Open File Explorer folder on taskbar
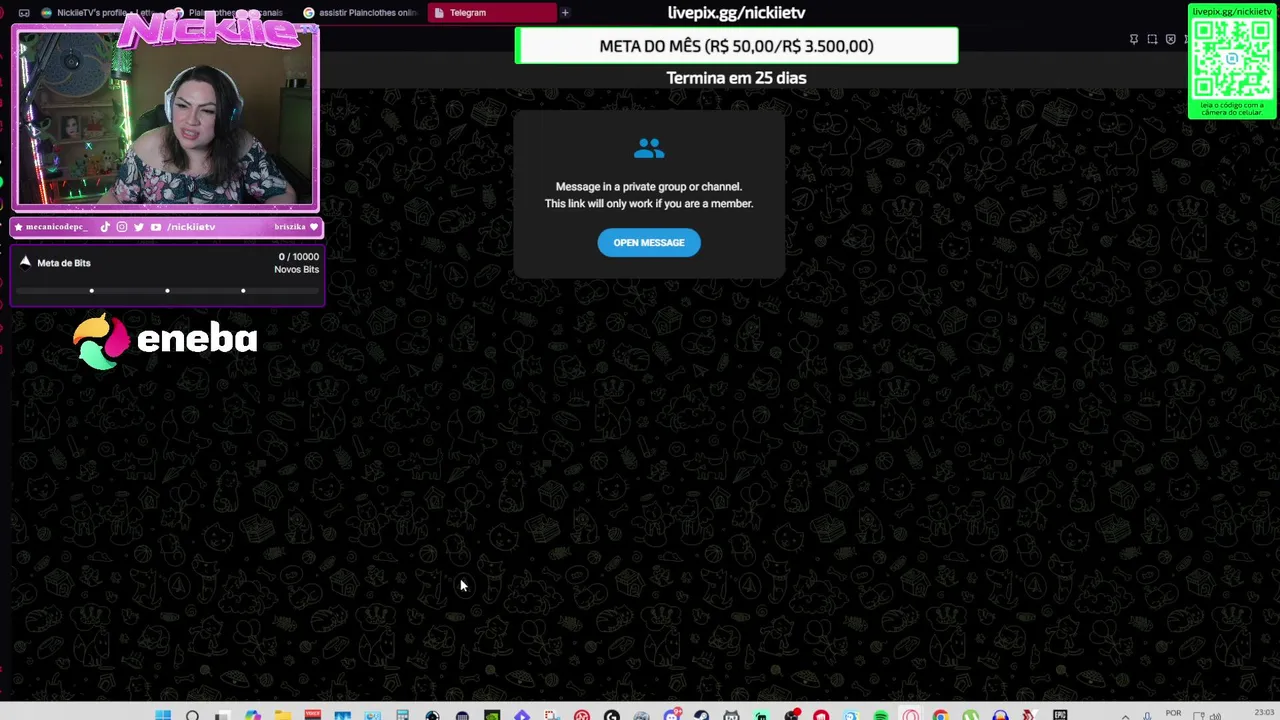This screenshot has width=1280, height=720. coord(282,715)
